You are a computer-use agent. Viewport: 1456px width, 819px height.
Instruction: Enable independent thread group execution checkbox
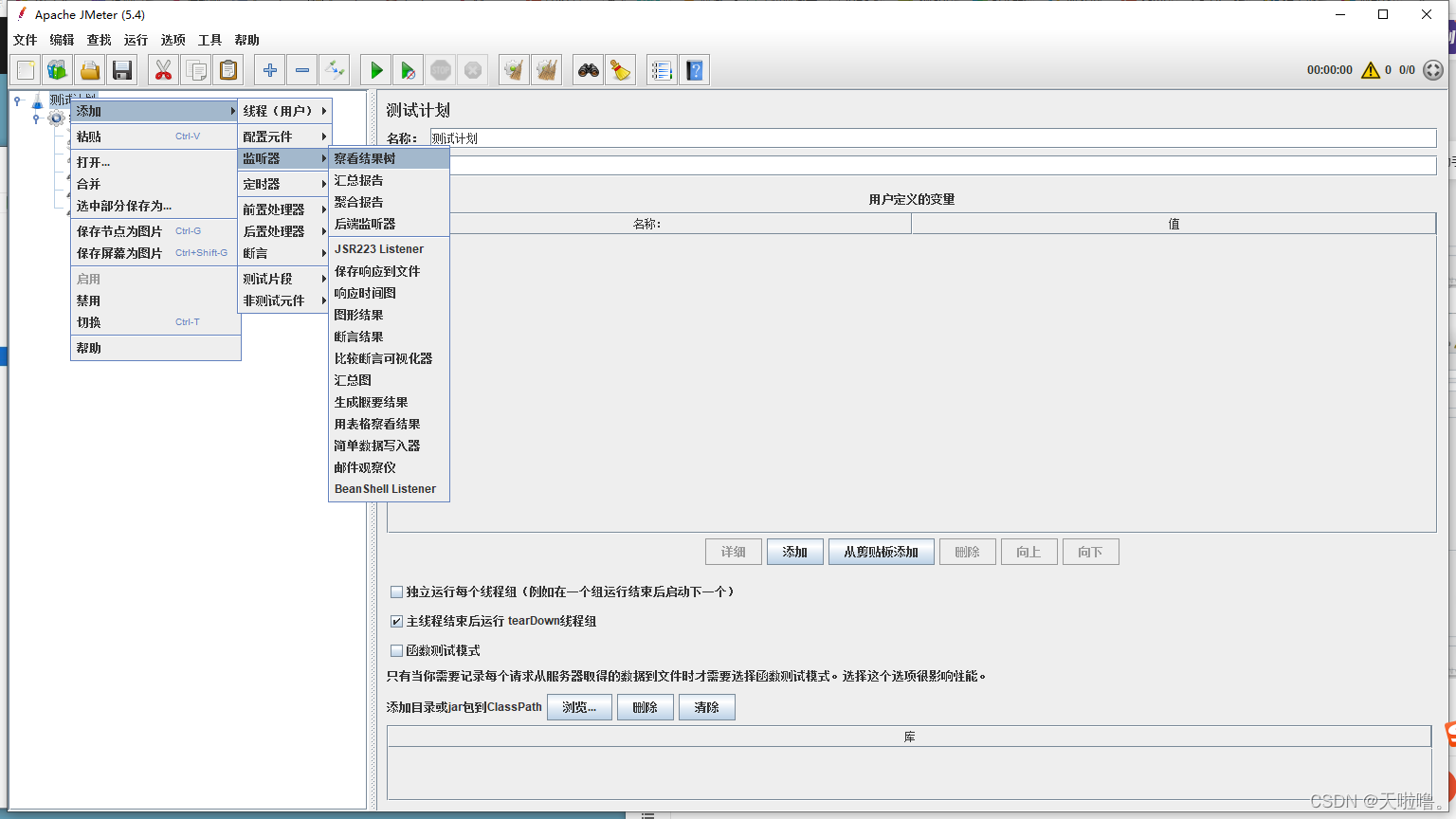point(397,591)
